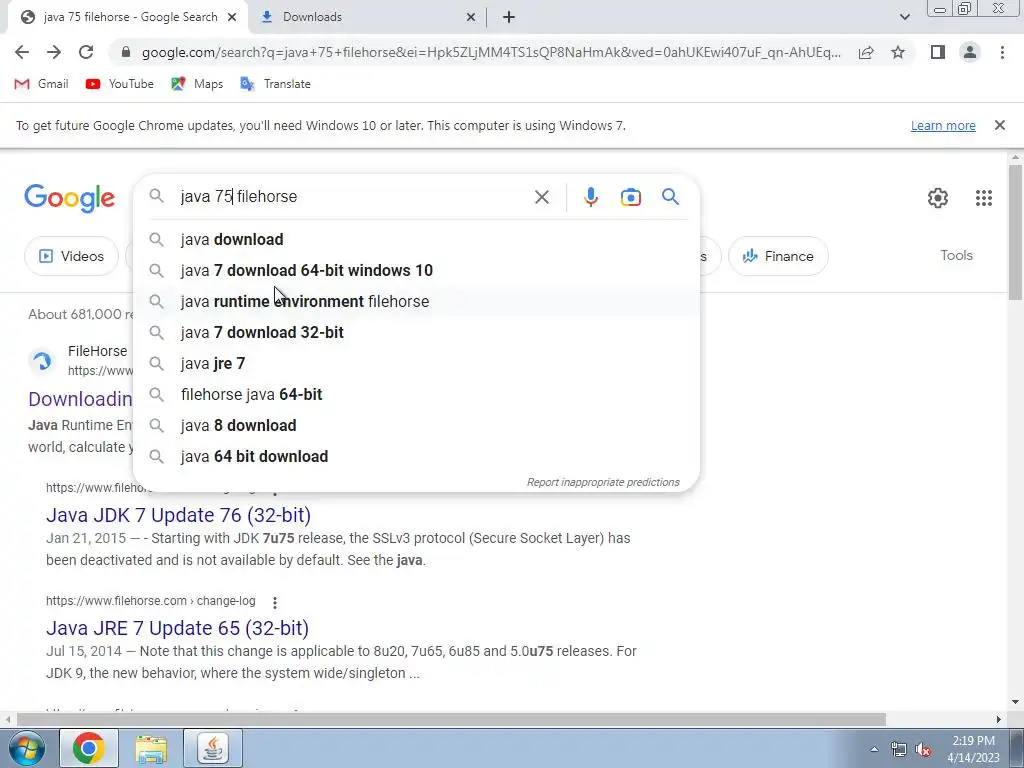This screenshot has width=1024, height=768.
Task: Go back to the previous page
Action: pyautogui.click(x=22, y=52)
